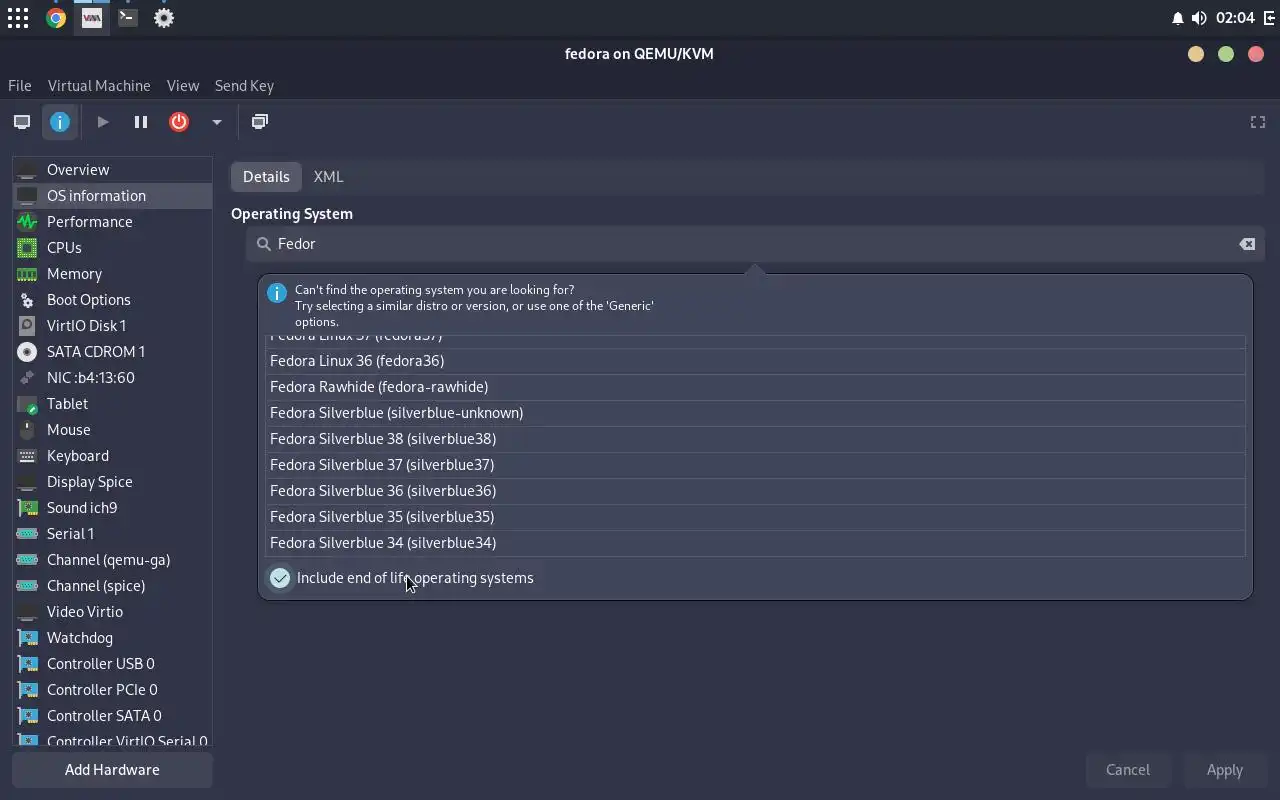Pause the virtual machine
Screen dimensions: 1280x800
pyautogui.click(x=141, y=122)
